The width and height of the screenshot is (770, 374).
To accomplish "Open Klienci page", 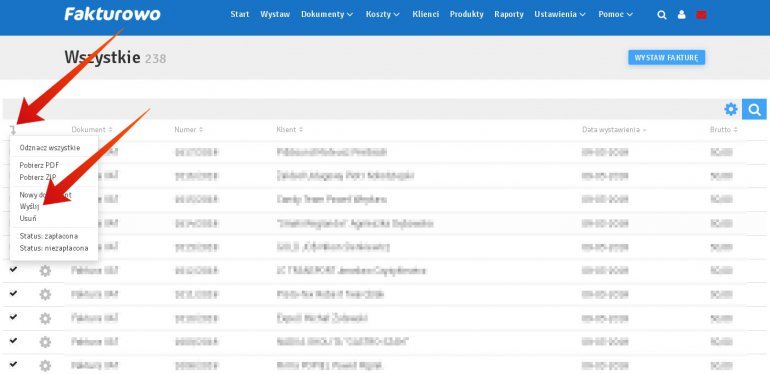I will tap(426, 14).
